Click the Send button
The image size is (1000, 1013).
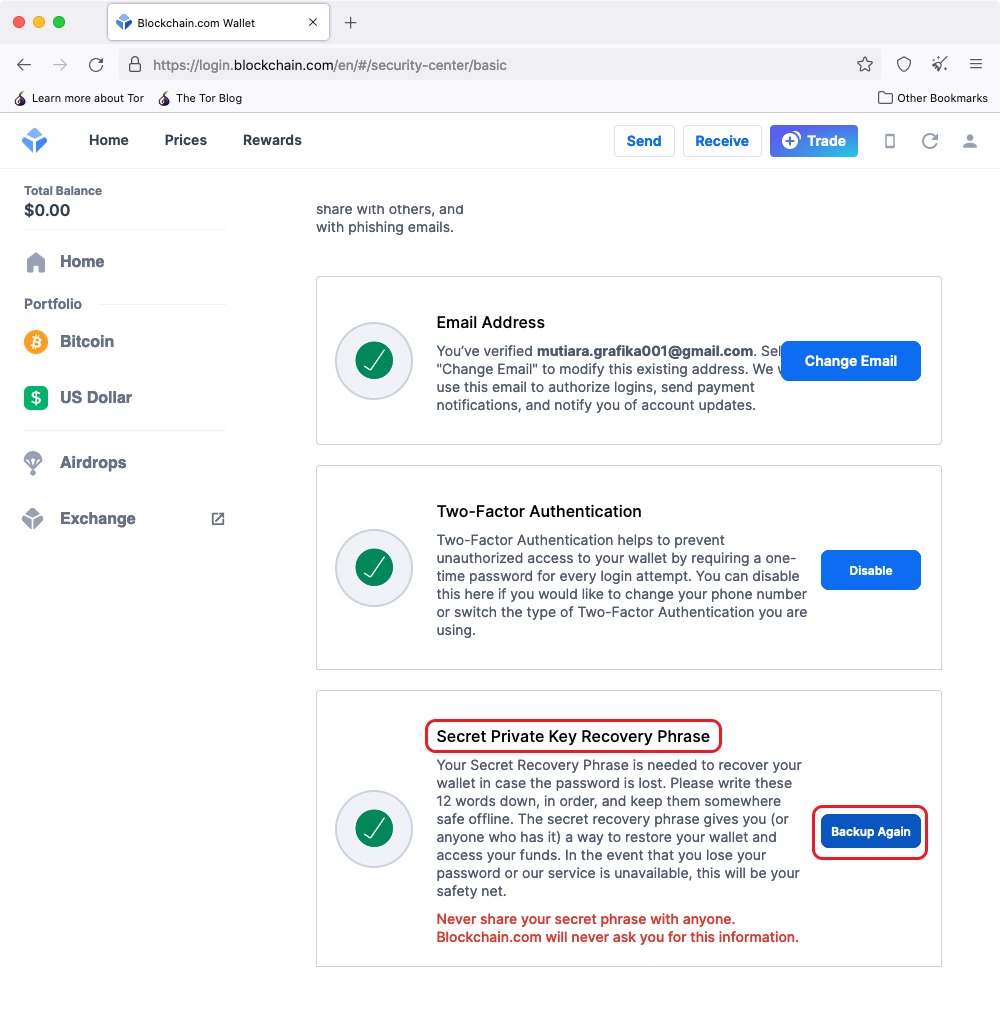[644, 141]
